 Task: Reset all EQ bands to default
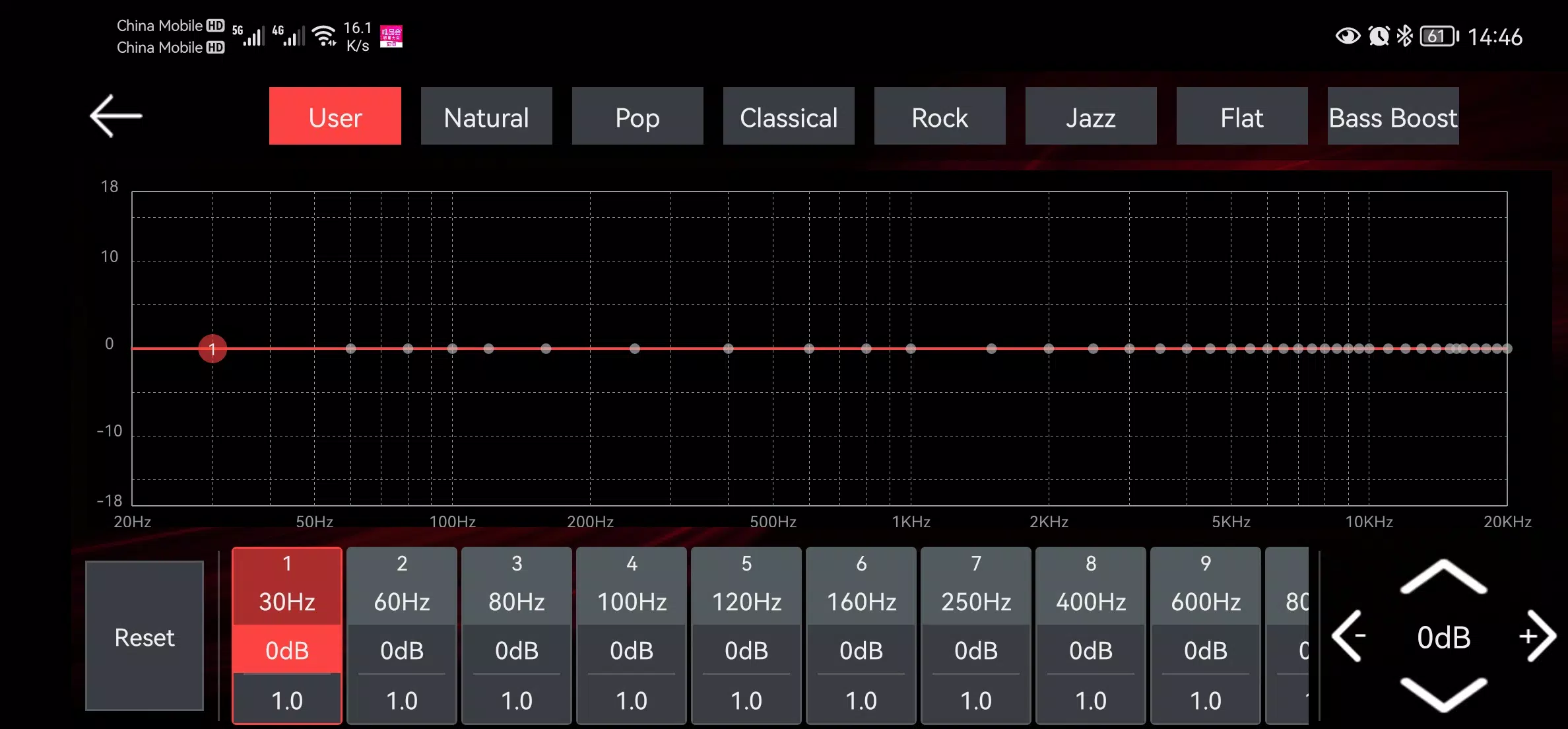click(x=144, y=637)
